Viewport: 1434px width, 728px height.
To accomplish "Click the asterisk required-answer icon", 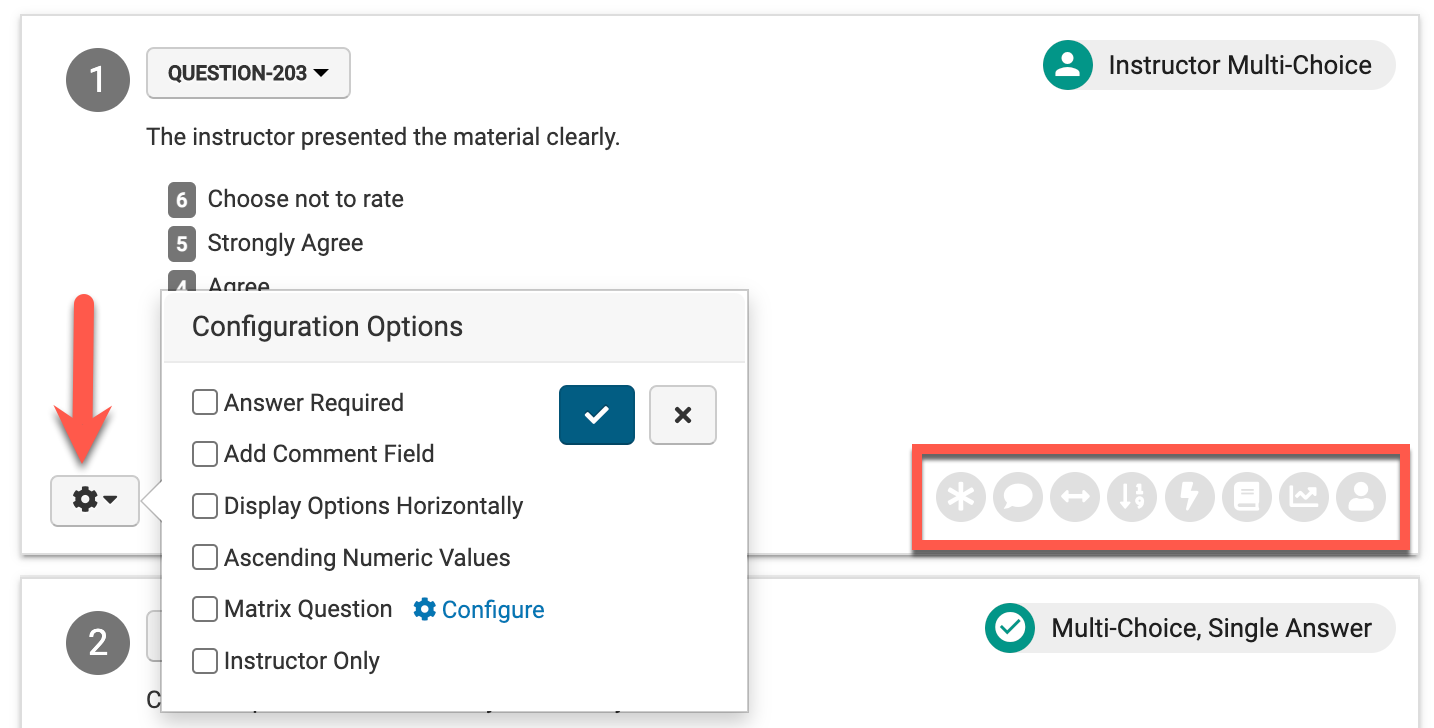I will tap(961, 497).
